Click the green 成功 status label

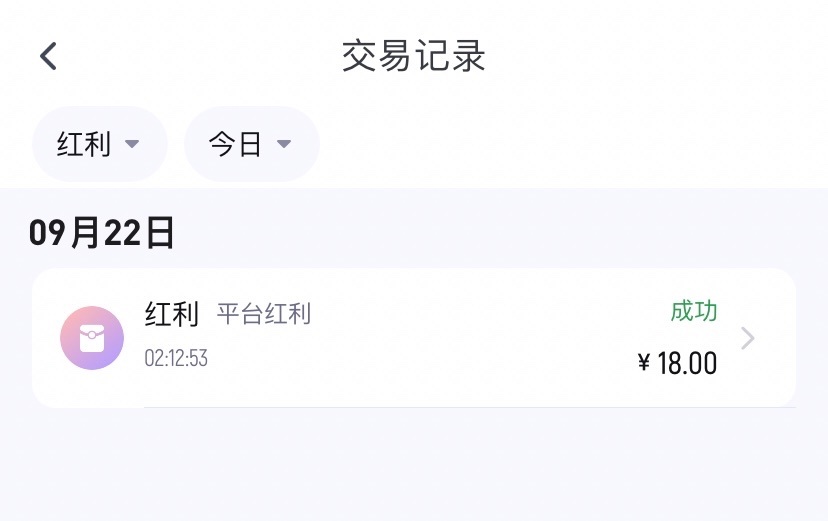[x=694, y=311]
